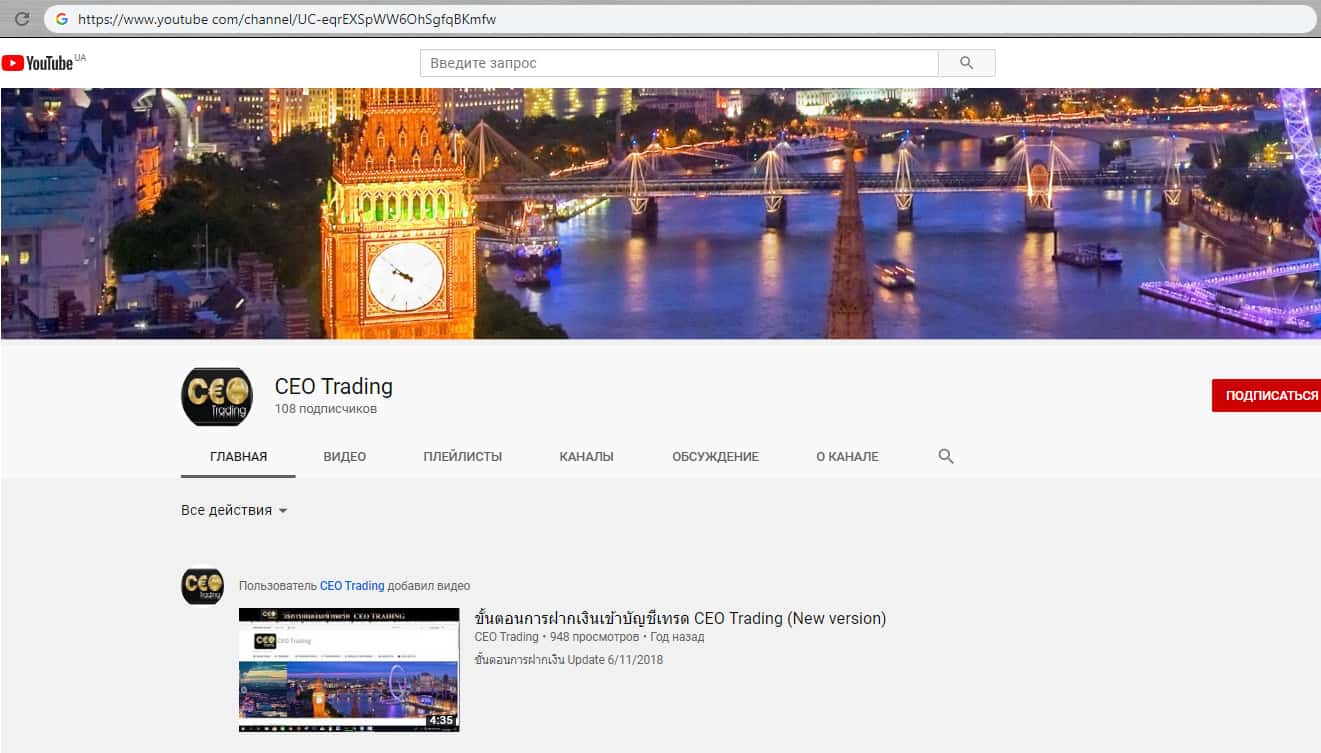
Task: Click the video description ending "Update 6/11/2018"
Action: [569, 660]
